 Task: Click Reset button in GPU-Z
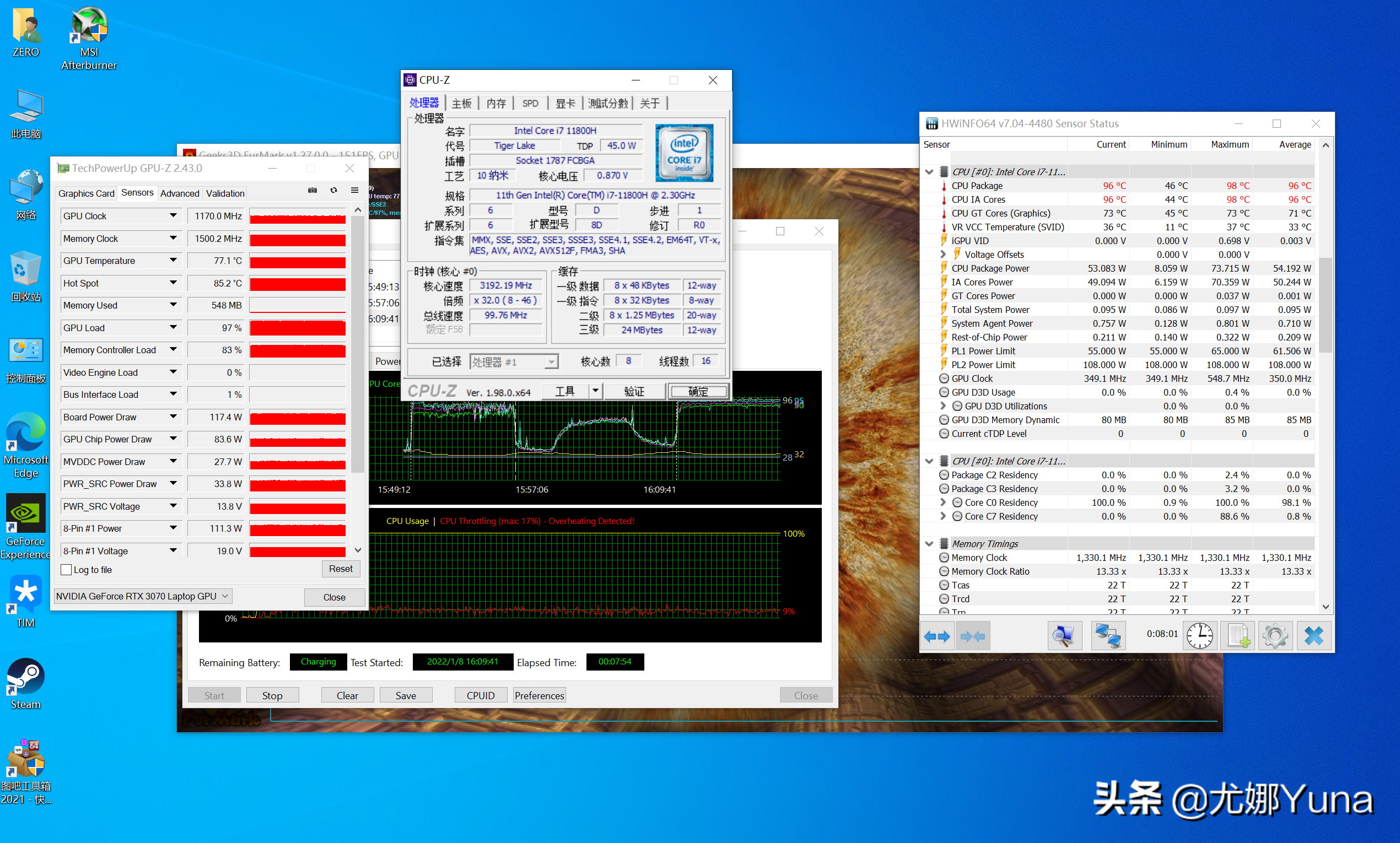tap(340, 569)
